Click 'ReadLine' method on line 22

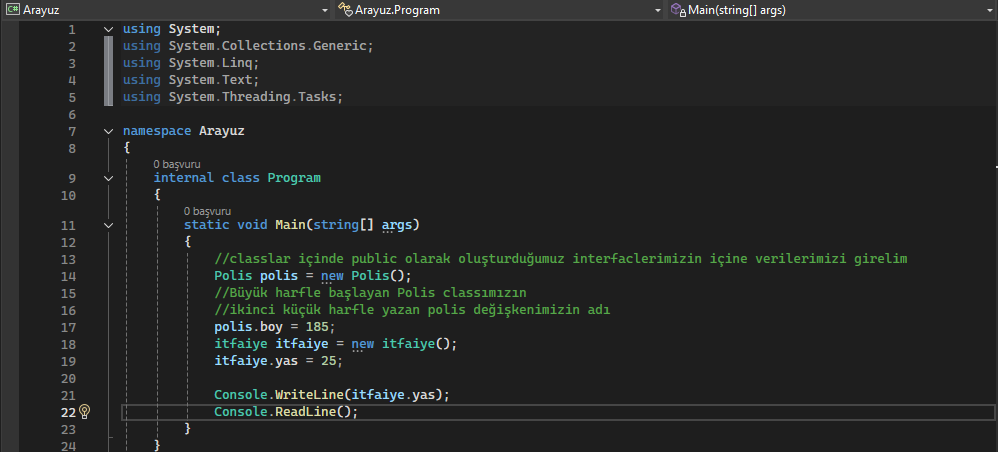pos(306,412)
